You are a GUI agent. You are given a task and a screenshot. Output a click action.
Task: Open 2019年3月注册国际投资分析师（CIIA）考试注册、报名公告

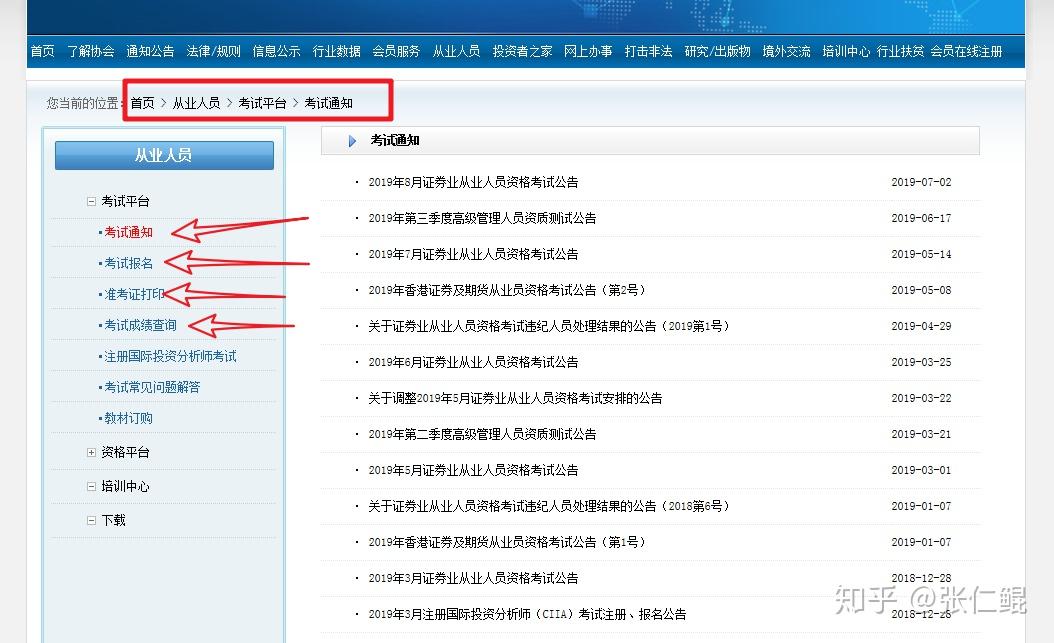tap(527, 614)
